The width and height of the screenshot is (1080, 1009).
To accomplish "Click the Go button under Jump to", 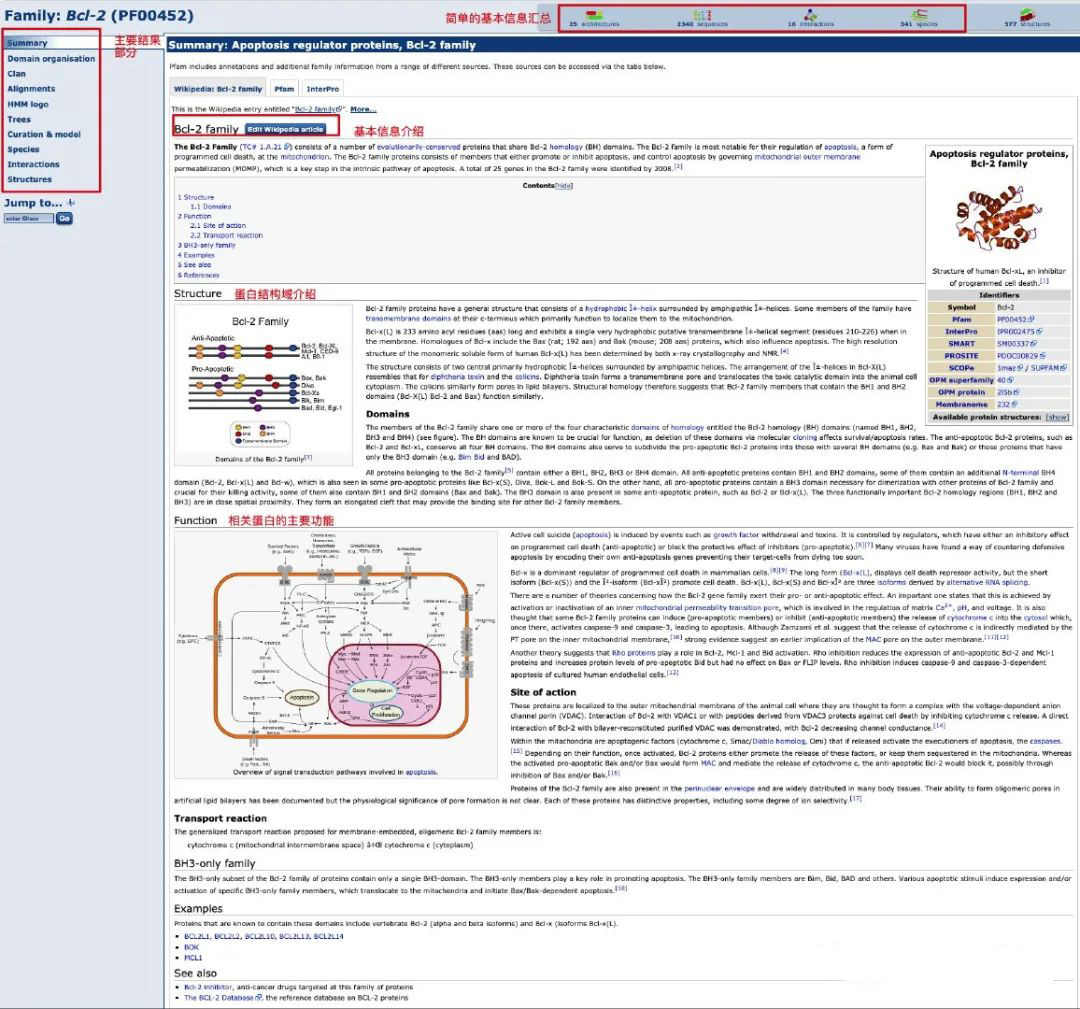I will pos(64,218).
